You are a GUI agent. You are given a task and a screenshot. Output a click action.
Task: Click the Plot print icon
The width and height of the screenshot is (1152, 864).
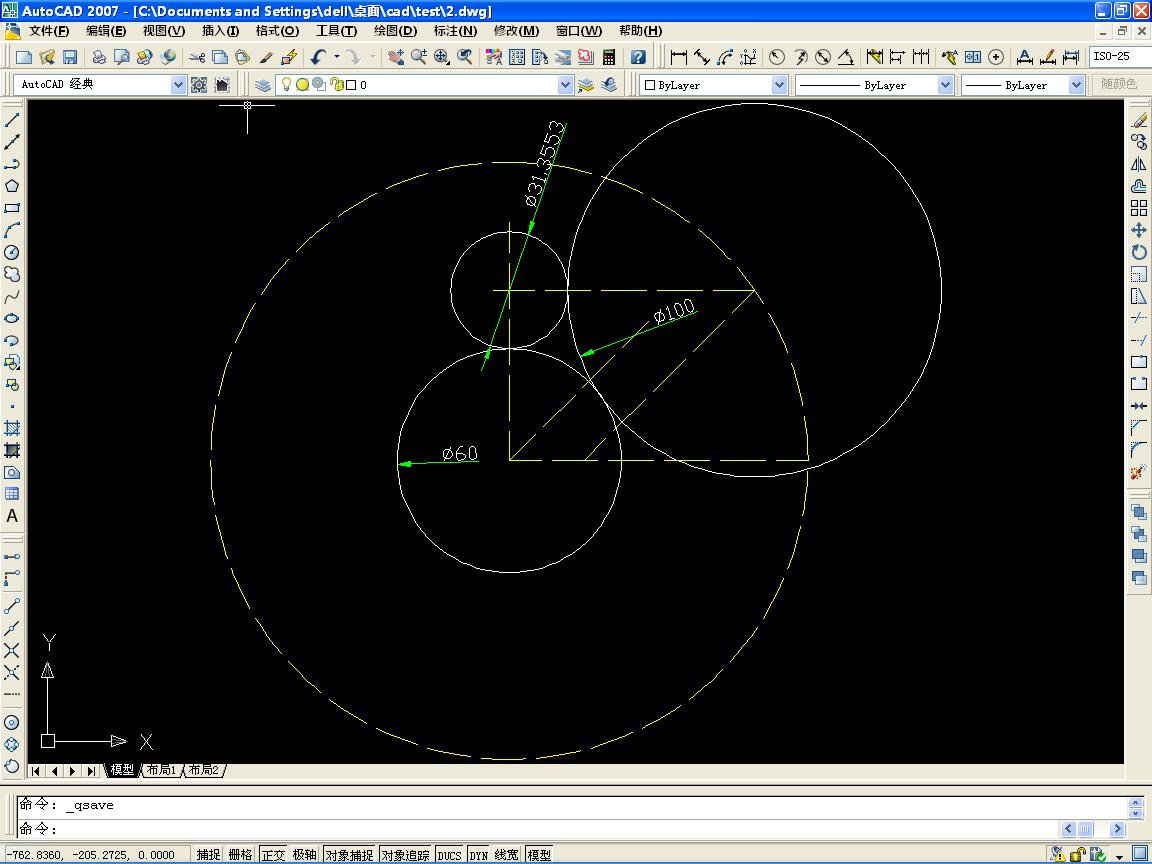tap(98, 57)
